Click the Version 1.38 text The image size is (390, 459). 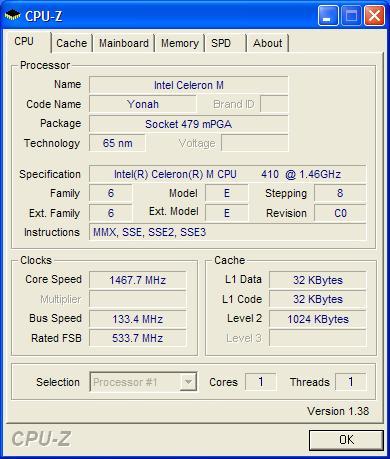click(338, 411)
